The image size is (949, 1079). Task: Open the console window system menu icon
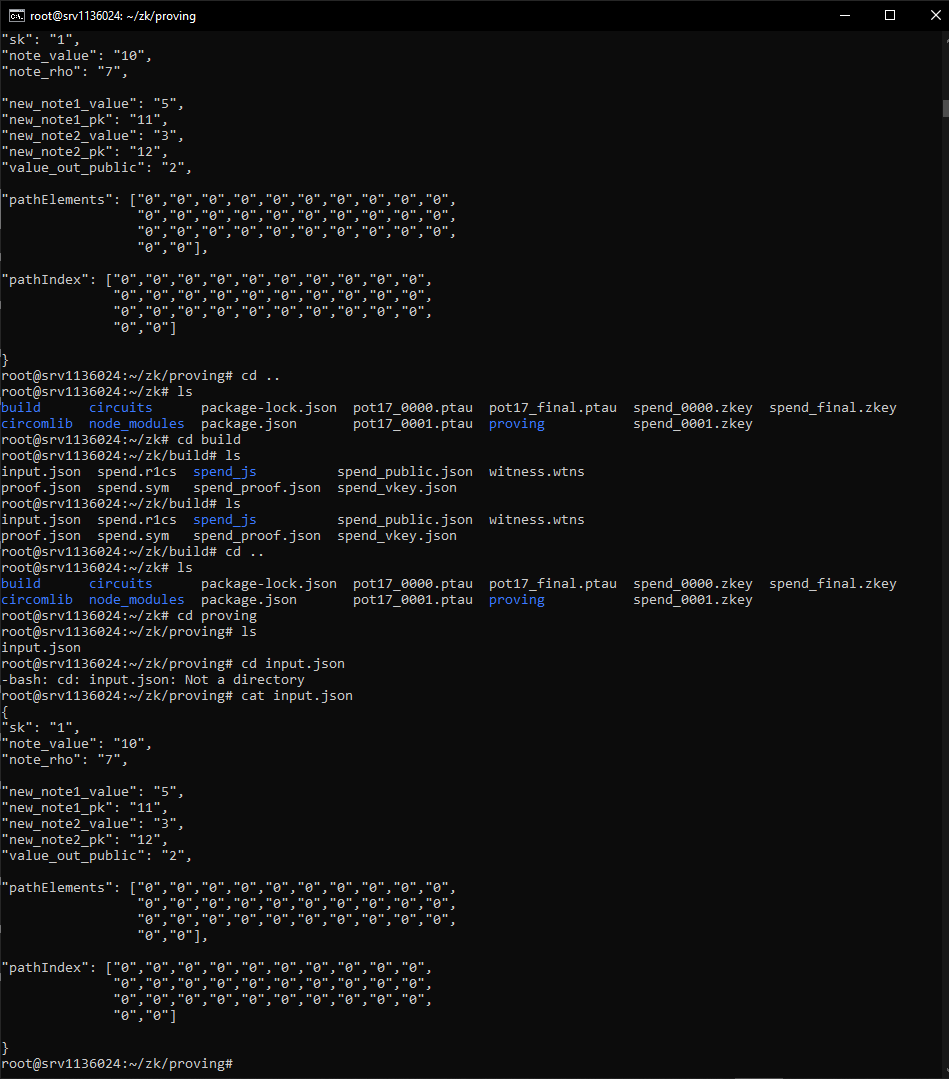point(17,15)
